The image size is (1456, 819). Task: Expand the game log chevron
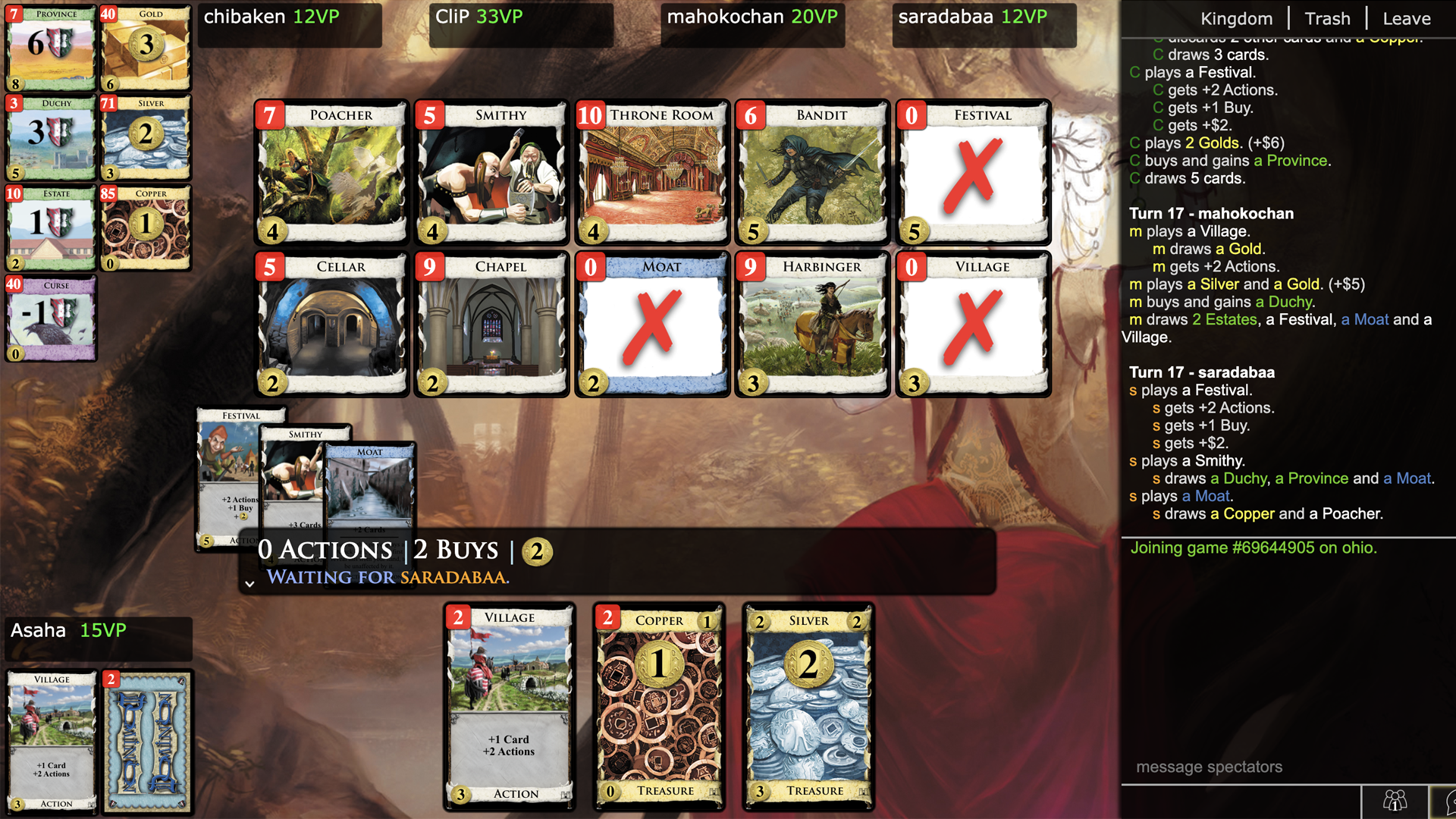249,582
